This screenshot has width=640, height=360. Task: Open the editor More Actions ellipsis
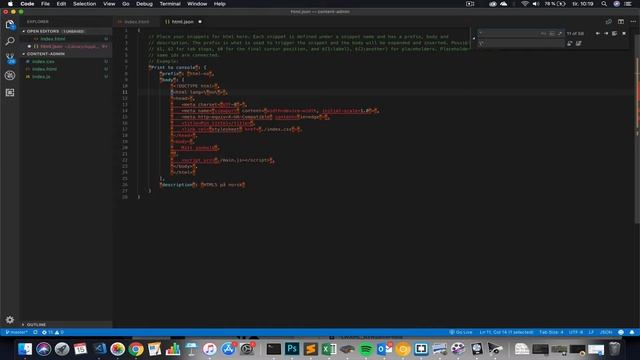click(x=633, y=22)
